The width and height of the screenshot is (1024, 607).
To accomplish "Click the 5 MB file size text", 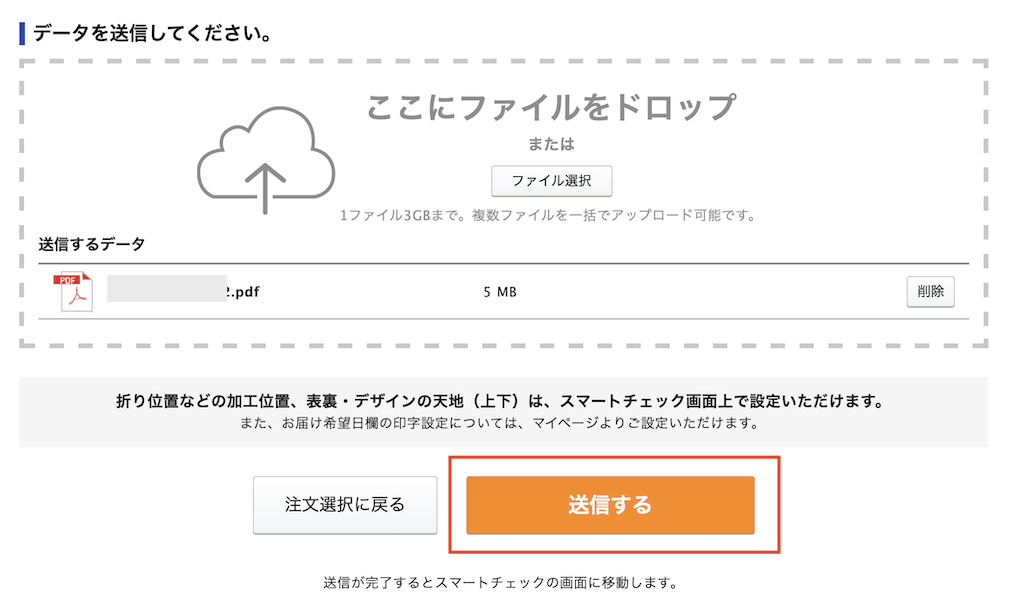I will click(500, 292).
